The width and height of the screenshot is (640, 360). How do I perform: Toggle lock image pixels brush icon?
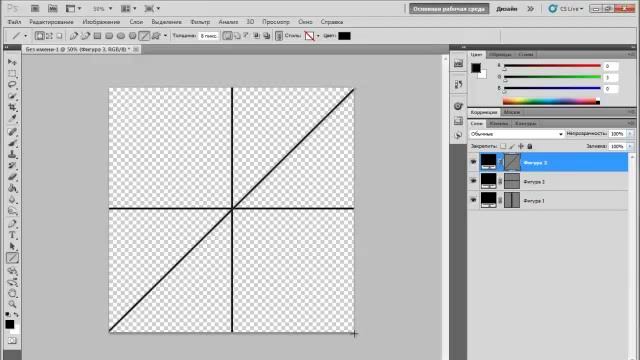tap(512, 146)
